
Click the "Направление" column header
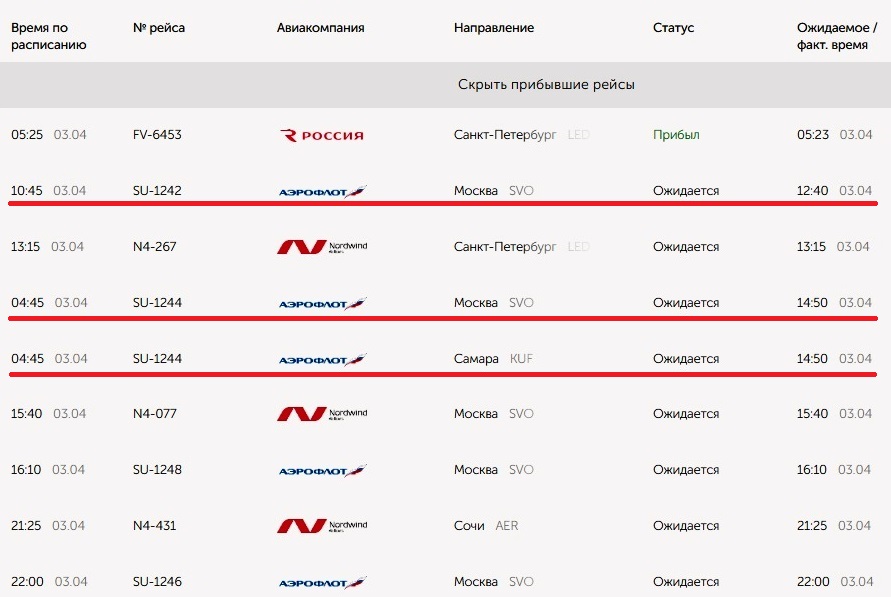pyautogui.click(x=494, y=27)
